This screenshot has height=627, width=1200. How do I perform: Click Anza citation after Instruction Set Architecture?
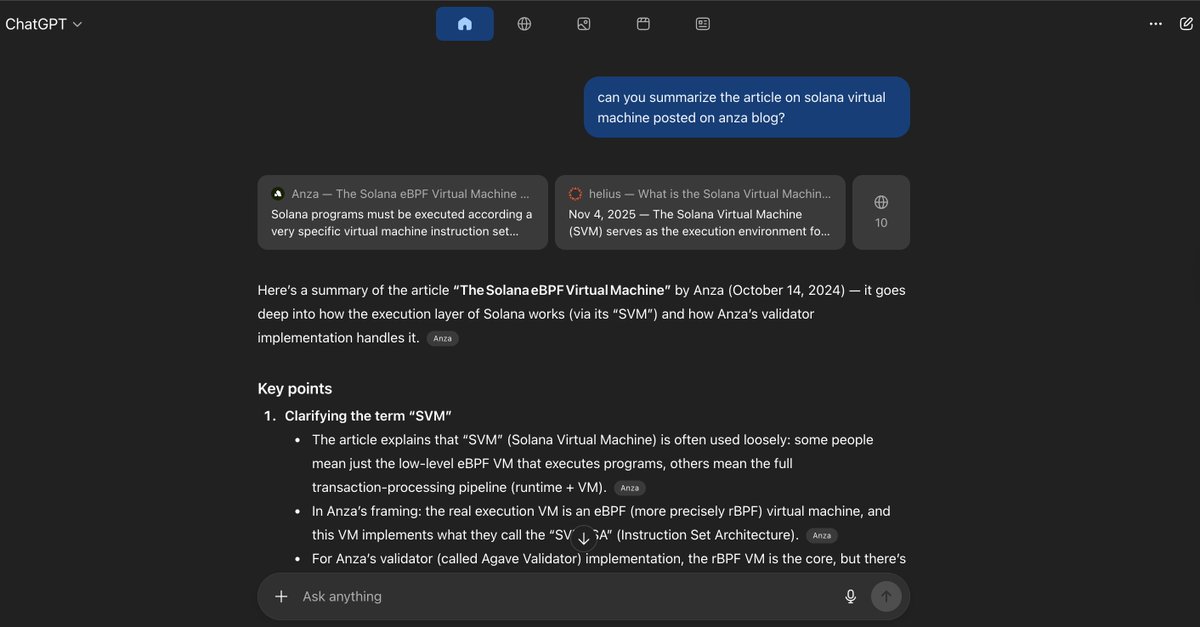tap(821, 536)
